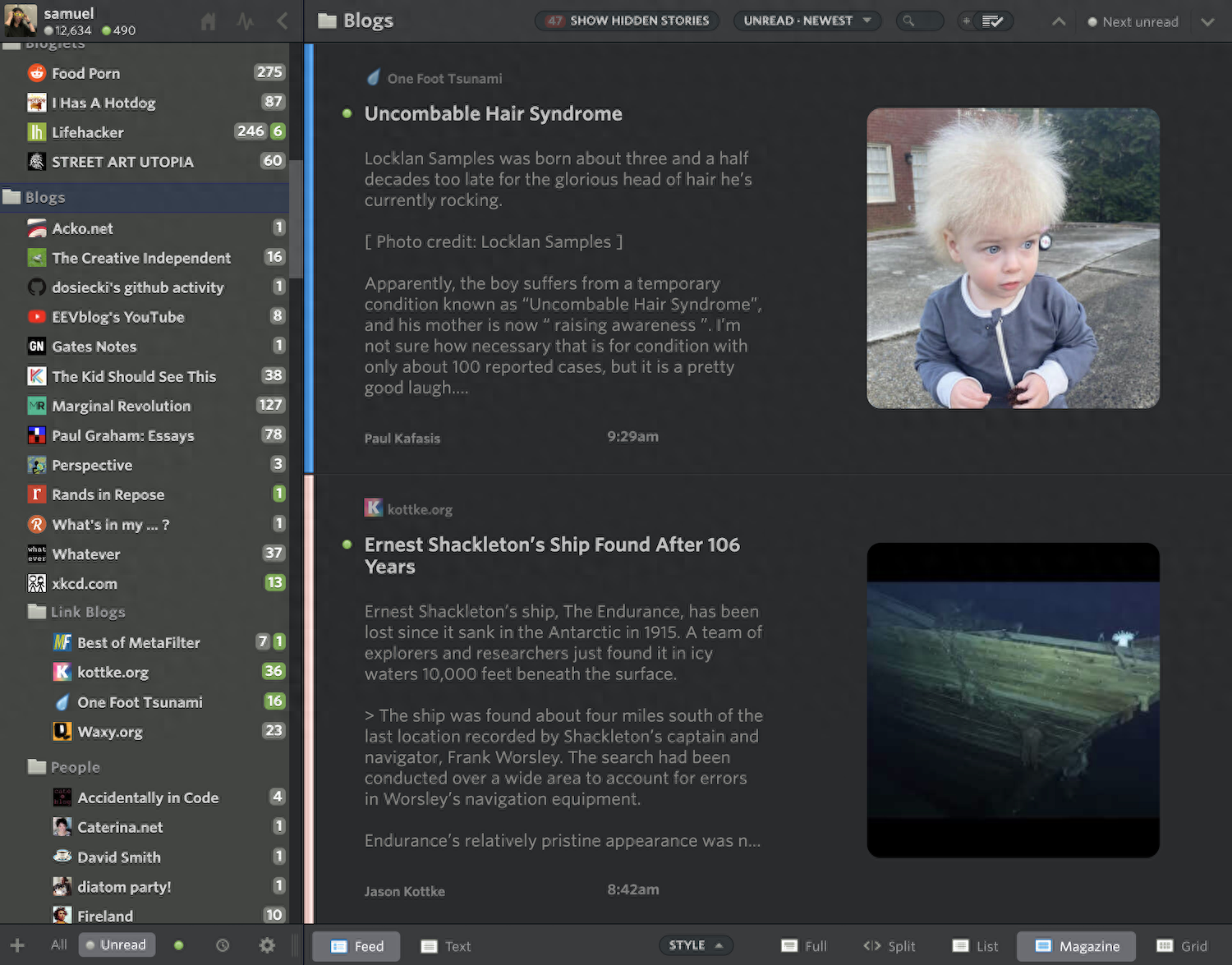Click the Gates Notes GN icon
Viewport: 1232px width, 965px height.
point(37,347)
